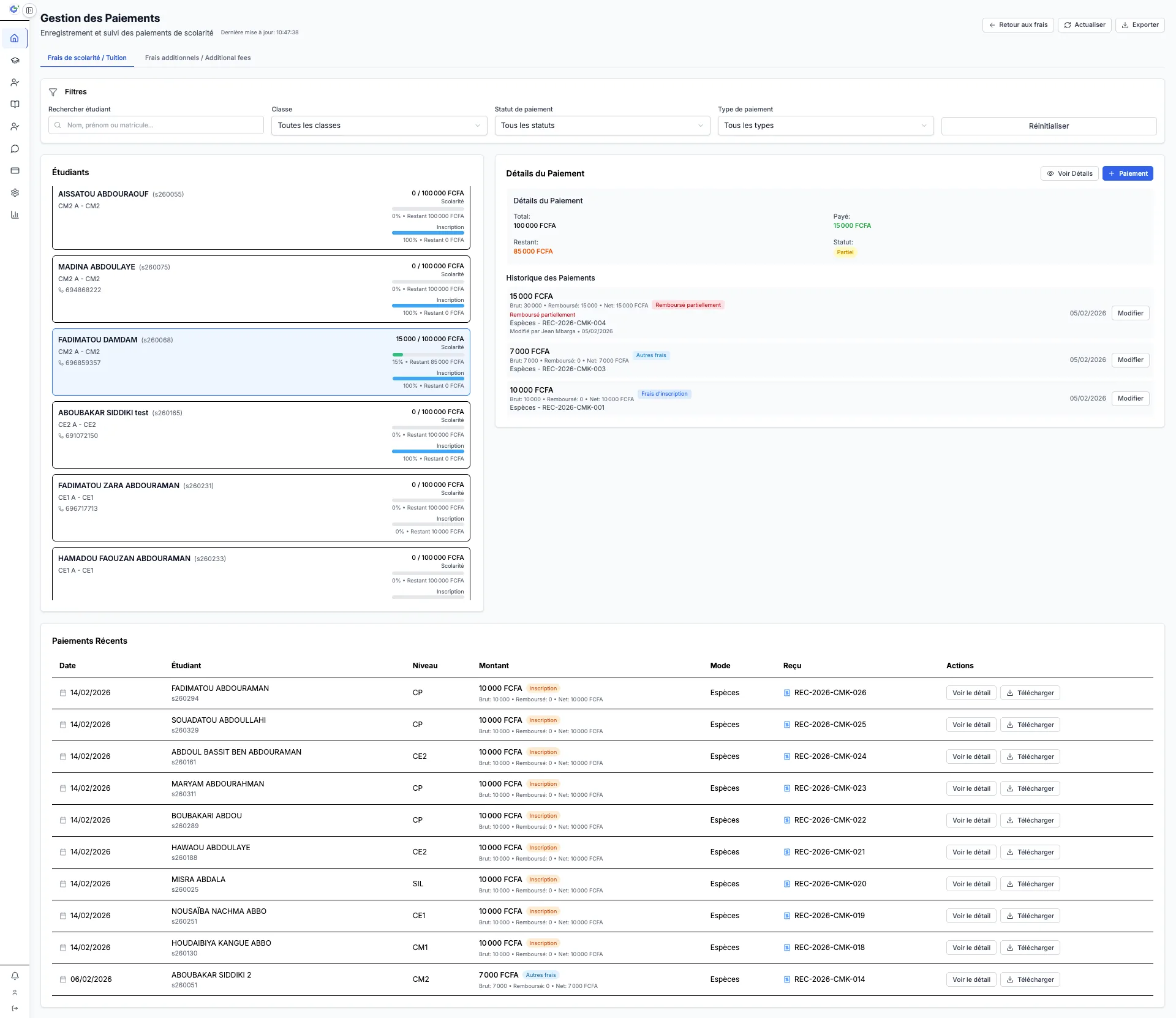Open the book (courses) sidebar icon
1176x1018 pixels.
[x=15, y=104]
